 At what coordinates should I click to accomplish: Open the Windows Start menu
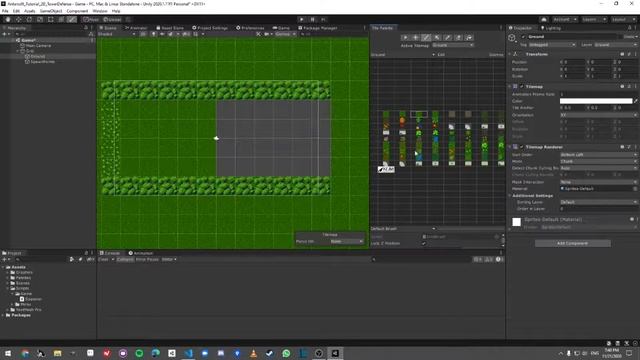(8, 353)
